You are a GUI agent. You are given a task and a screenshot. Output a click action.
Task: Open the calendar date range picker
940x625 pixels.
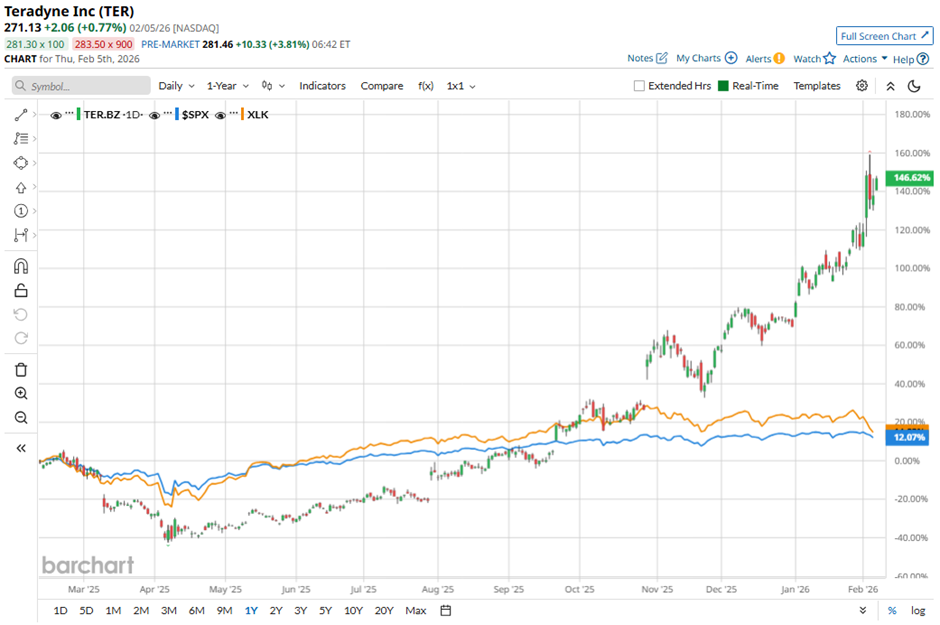[x=446, y=610]
